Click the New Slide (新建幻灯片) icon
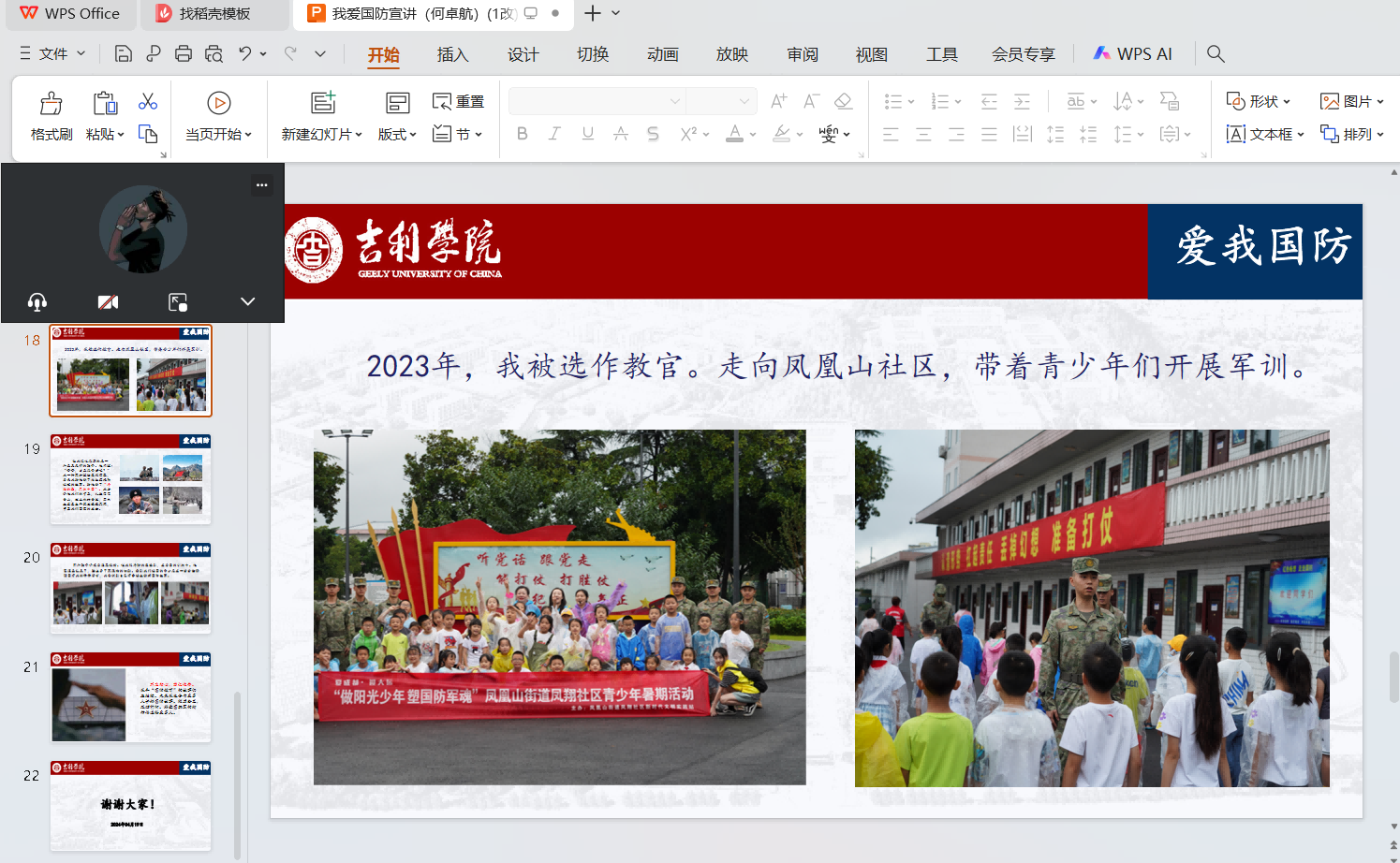The width and height of the screenshot is (1400, 863). click(323, 103)
